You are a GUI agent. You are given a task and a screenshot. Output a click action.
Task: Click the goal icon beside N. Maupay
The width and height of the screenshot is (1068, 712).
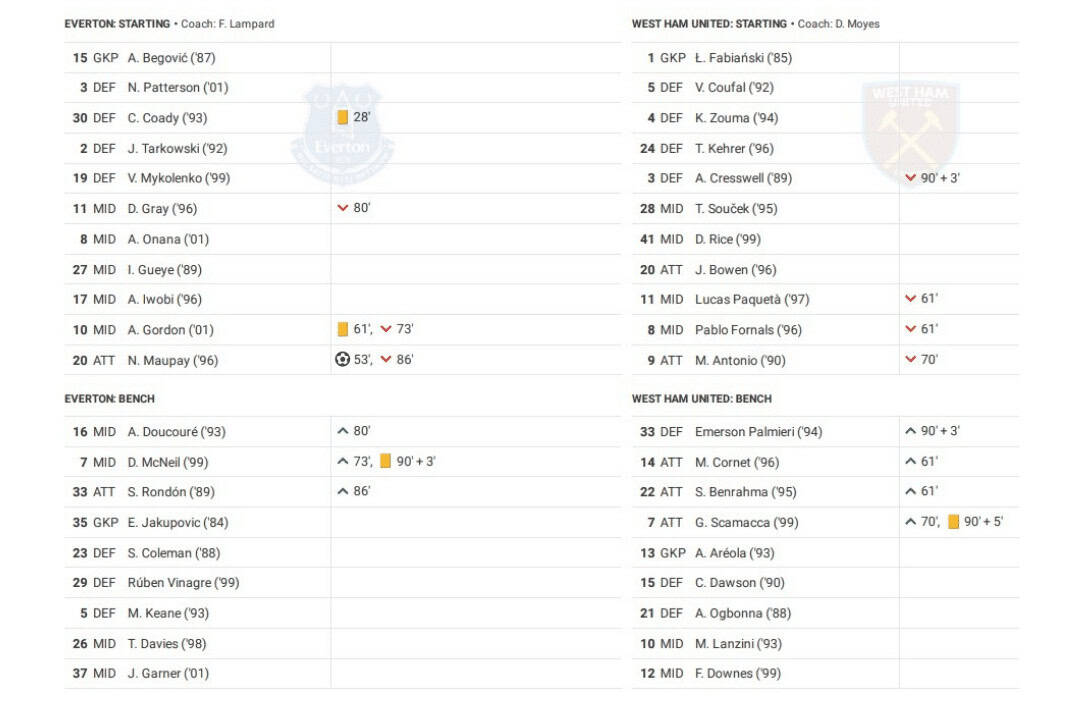coord(342,360)
